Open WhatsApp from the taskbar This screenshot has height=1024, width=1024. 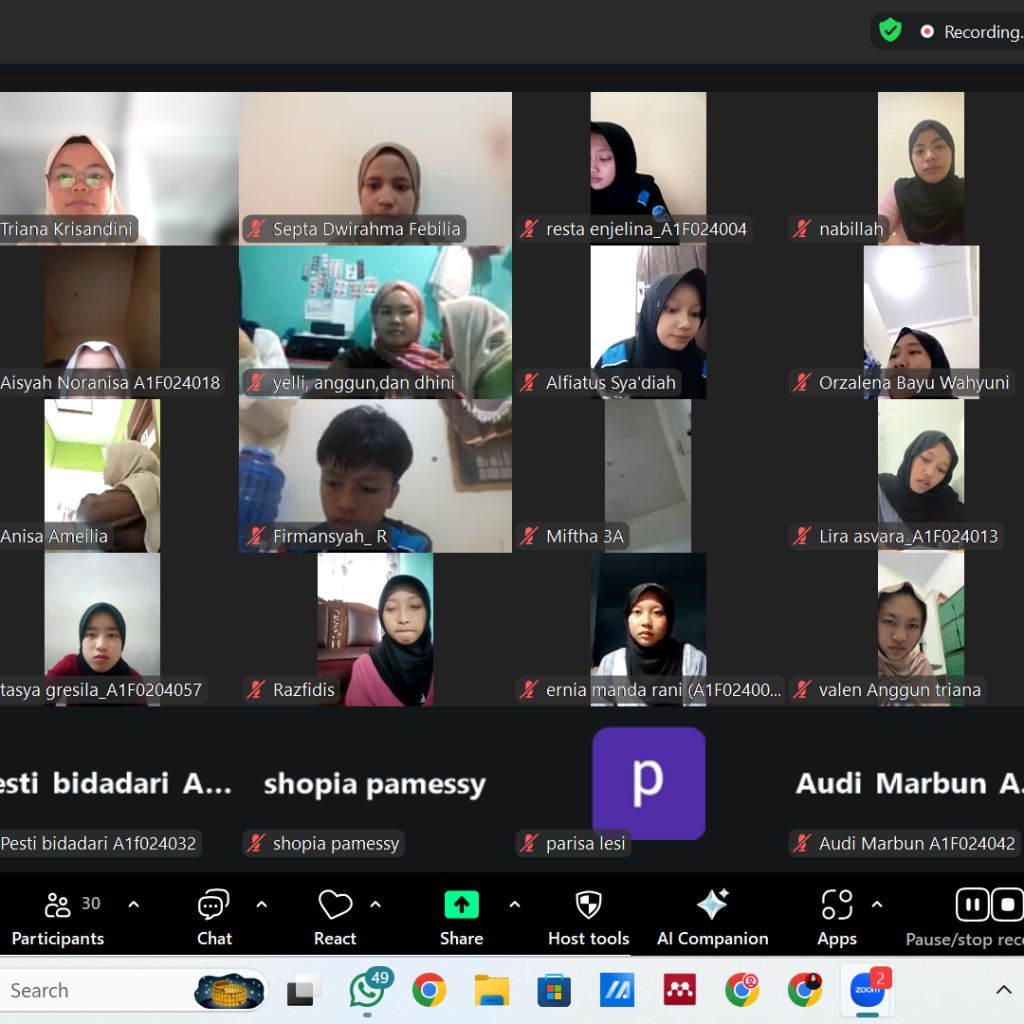[367, 990]
